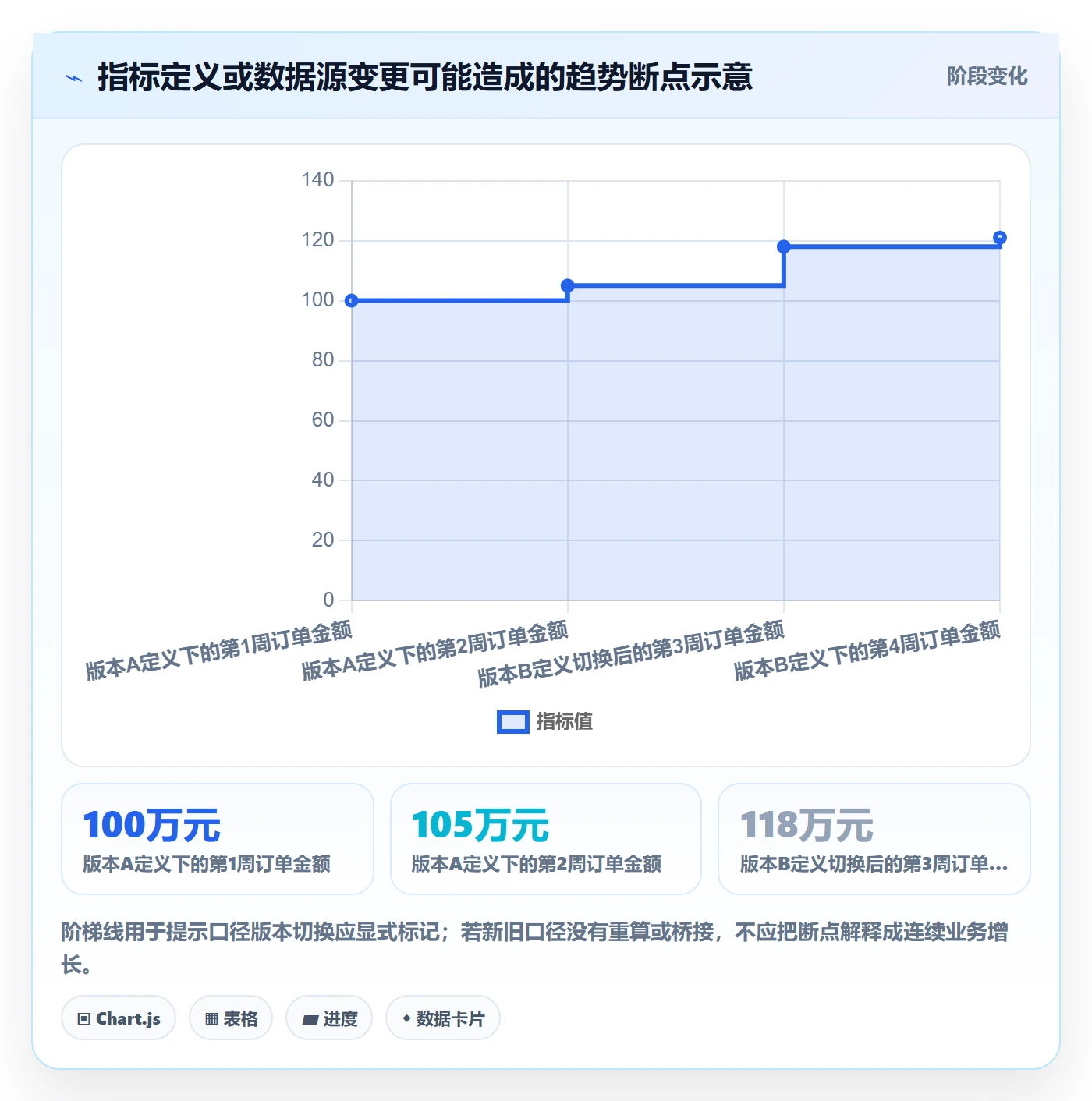Click the Chart.js tag chip

tap(119, 1018)
